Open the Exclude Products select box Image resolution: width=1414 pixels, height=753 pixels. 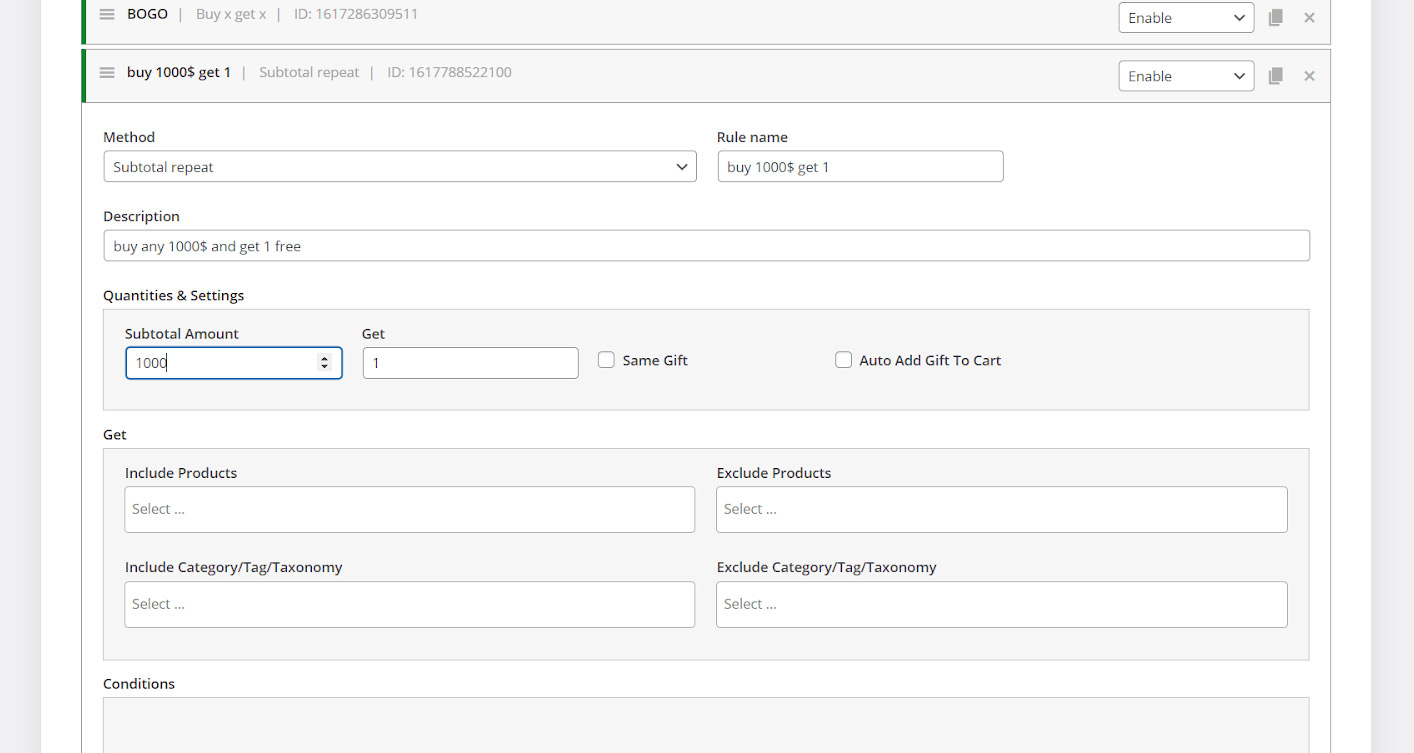(1001, 510)
